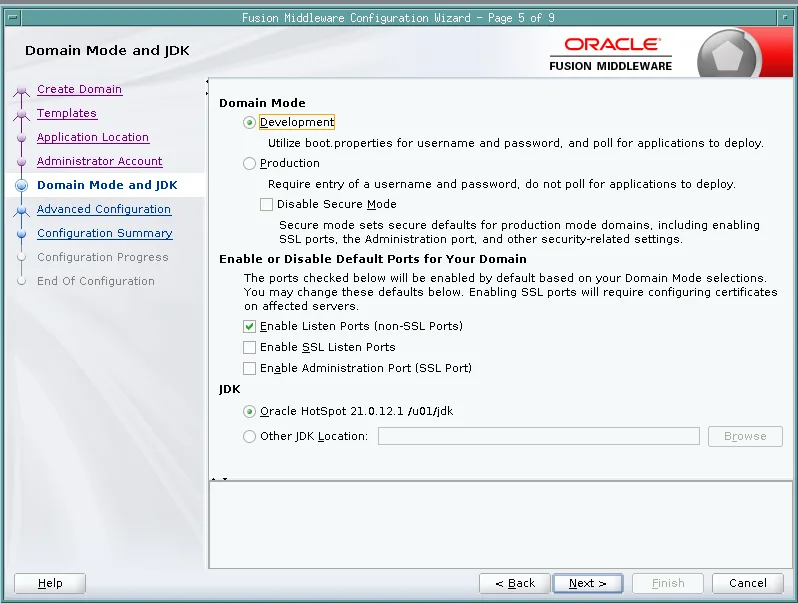
Task: Click the 'Utilize boot.properties' description text
Action: [516, 143]
